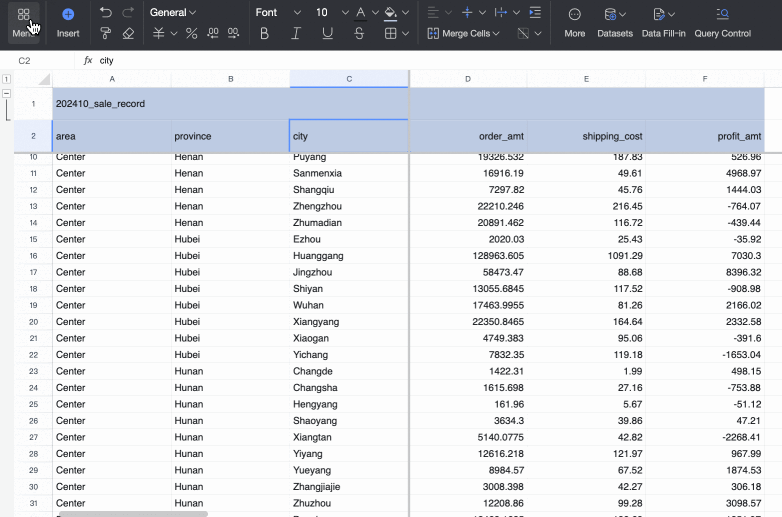Viewport: 782px width, 517px height.
Task: Toggle bold formatting
Action: (x=264, y=33)
